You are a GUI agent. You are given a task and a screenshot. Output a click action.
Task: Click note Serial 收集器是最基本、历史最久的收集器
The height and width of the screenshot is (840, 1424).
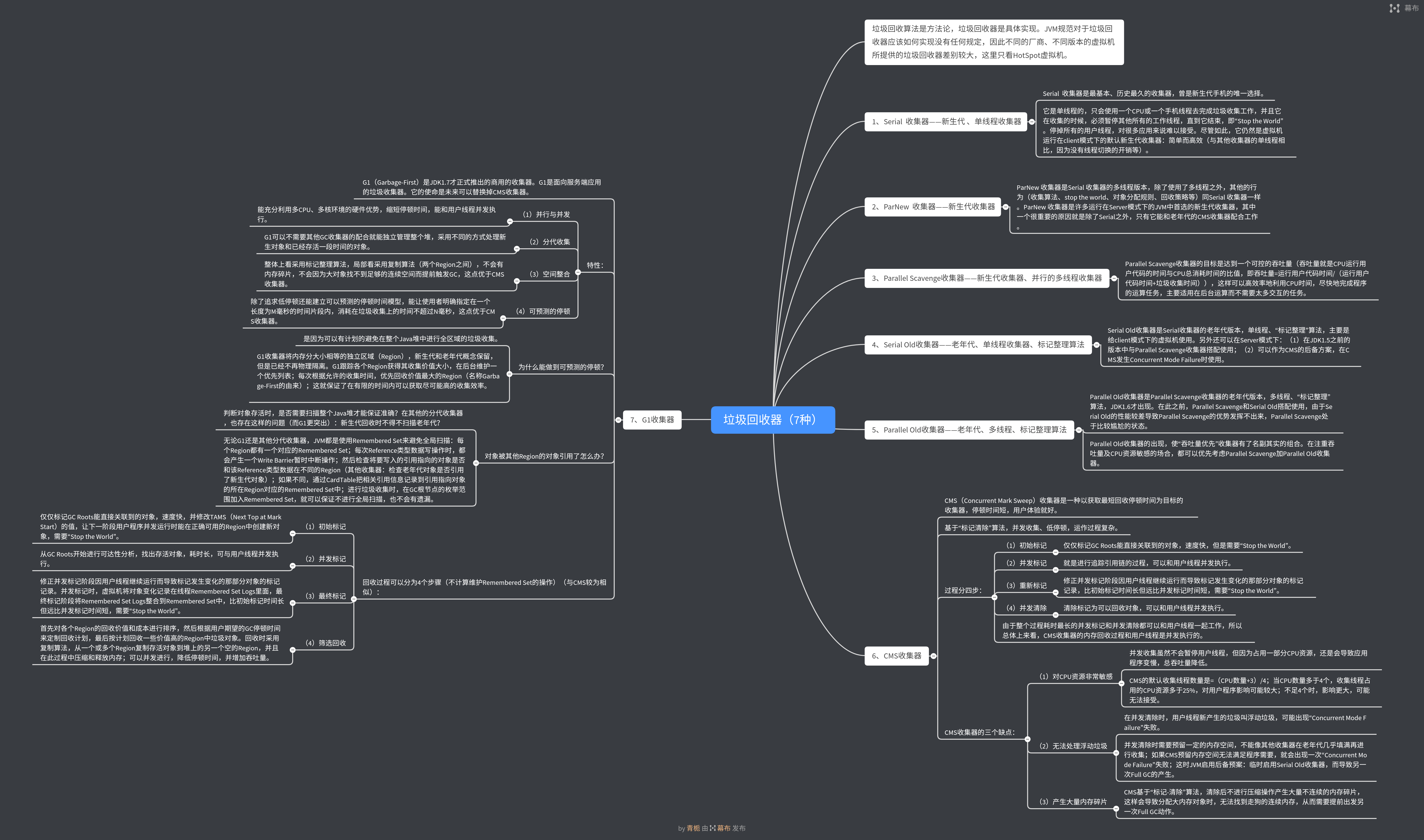(x=1154, y=93)
